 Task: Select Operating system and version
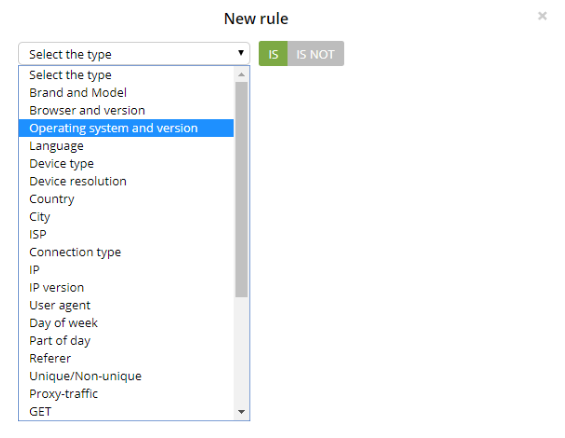point(126,128)
